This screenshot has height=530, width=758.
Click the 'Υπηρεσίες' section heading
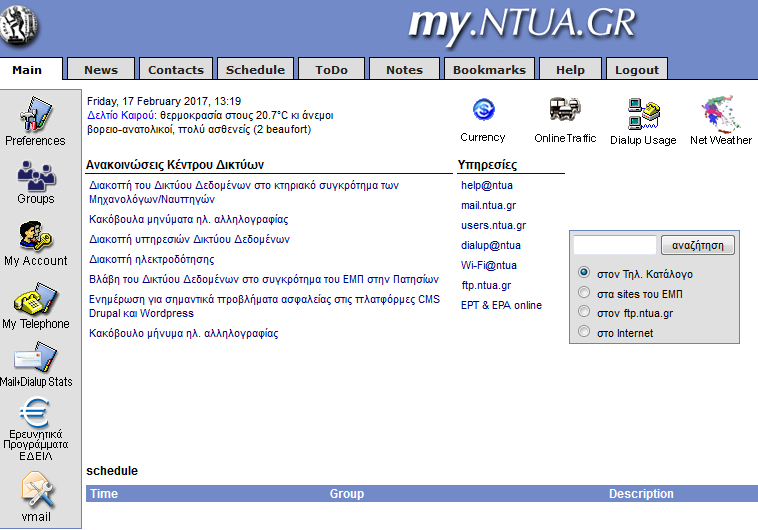tap(487, 165)
